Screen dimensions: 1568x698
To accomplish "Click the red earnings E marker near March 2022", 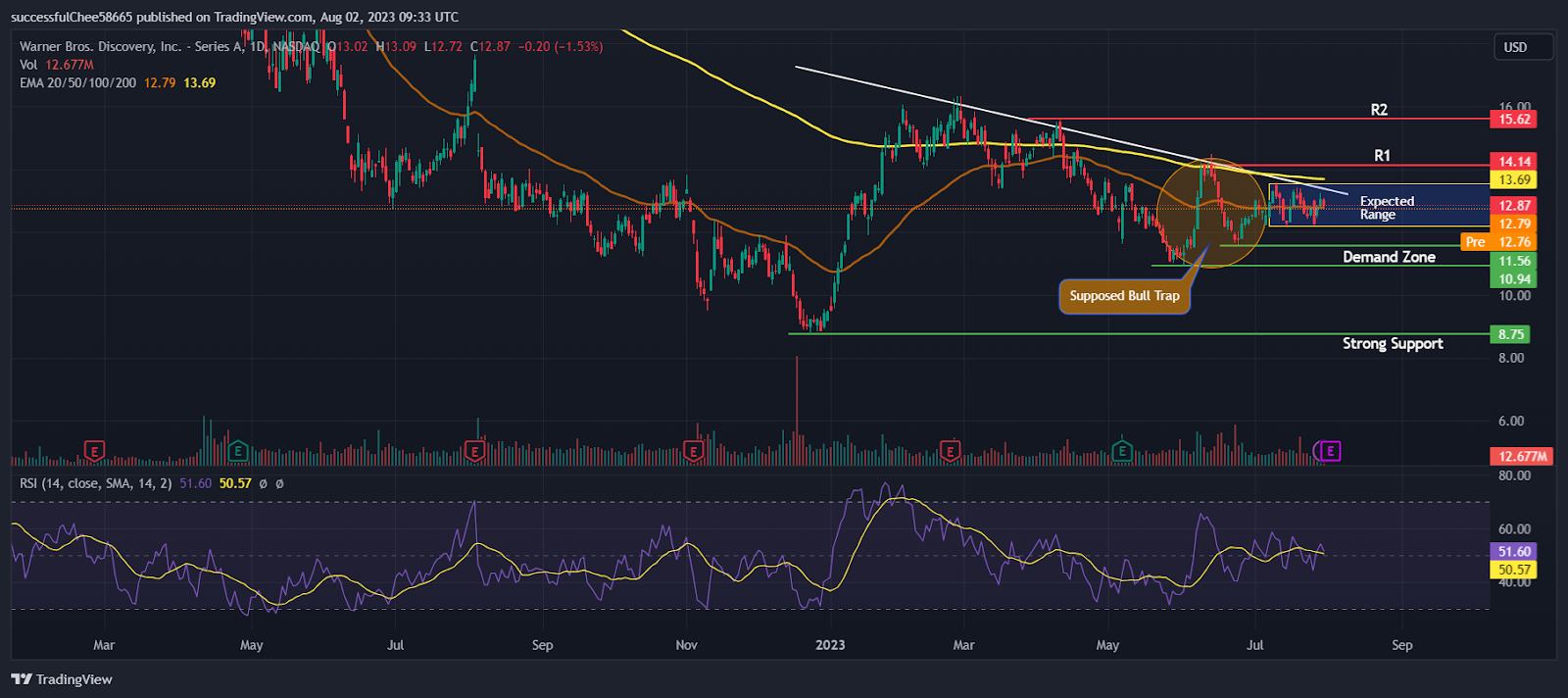I will [95, 451].
